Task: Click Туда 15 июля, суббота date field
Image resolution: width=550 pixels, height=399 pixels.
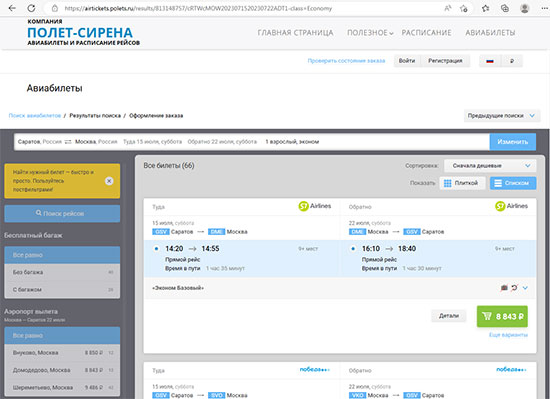Action: pos(153,142)
